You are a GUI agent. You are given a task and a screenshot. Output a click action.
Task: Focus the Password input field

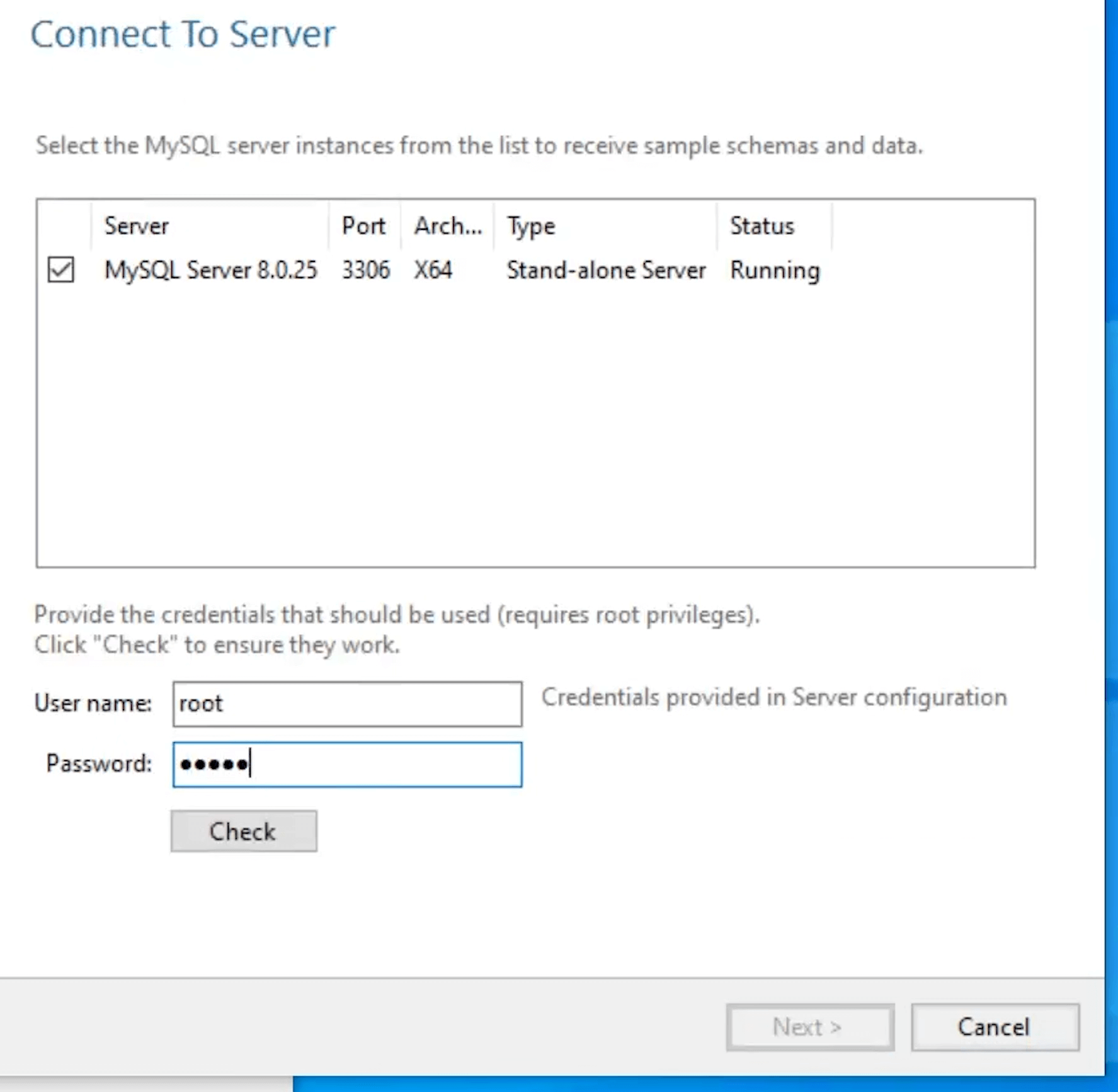[348, 765]
